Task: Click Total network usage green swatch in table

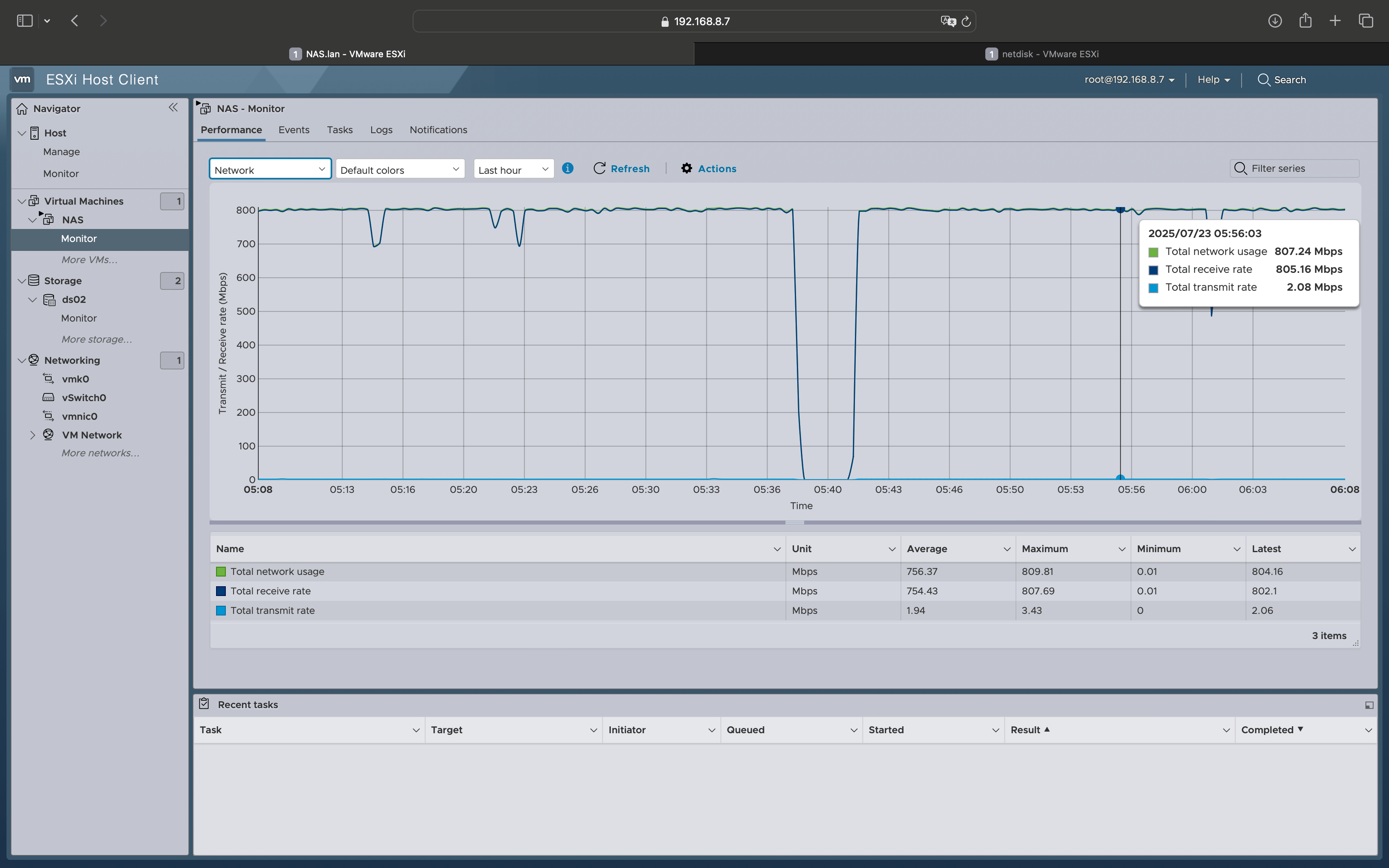Action: tap(221, 571)
